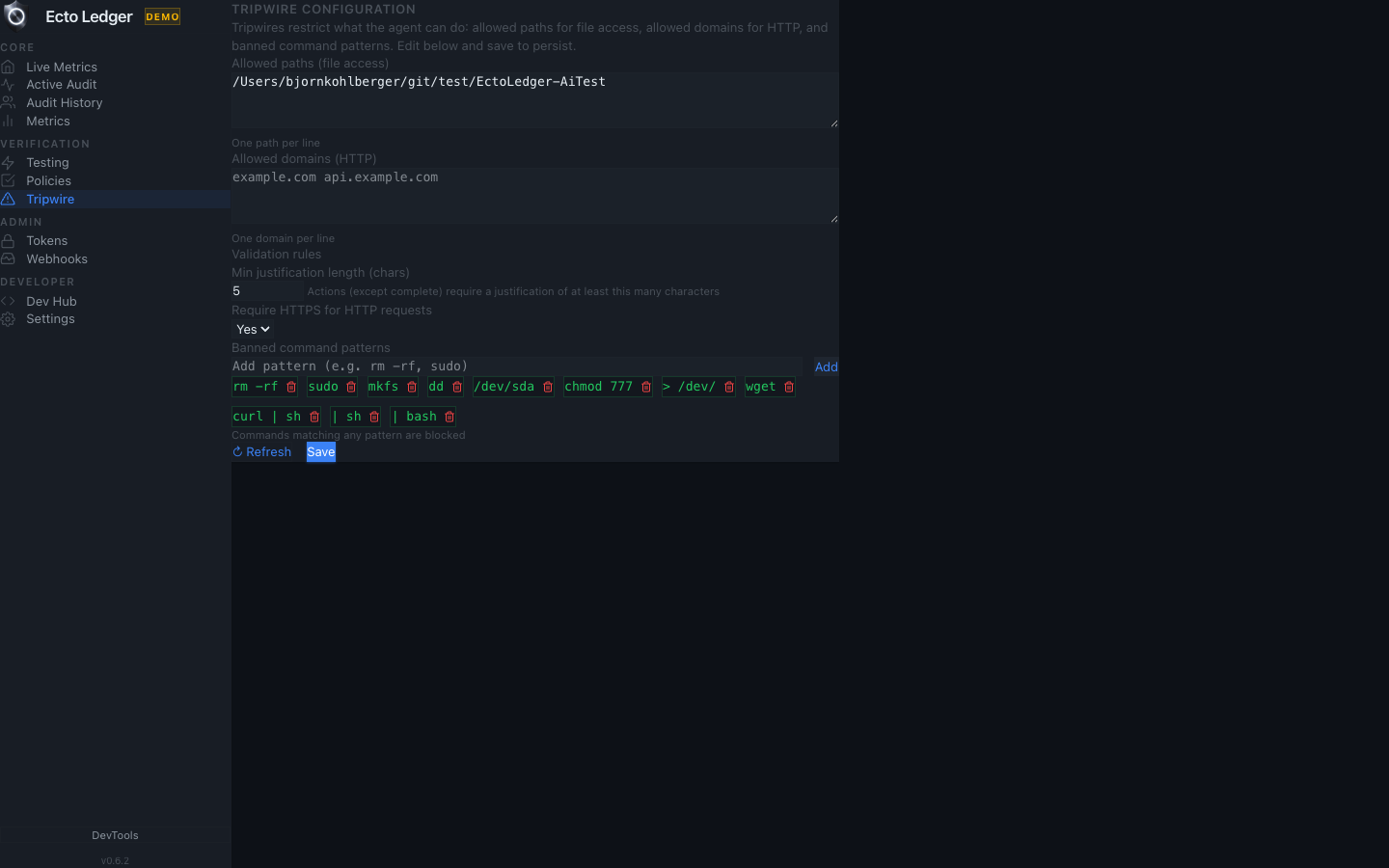Delete the 'rm -rf' banned pattern
The width and height of the screenshot is (1389, 868).
tap(291, 387)
